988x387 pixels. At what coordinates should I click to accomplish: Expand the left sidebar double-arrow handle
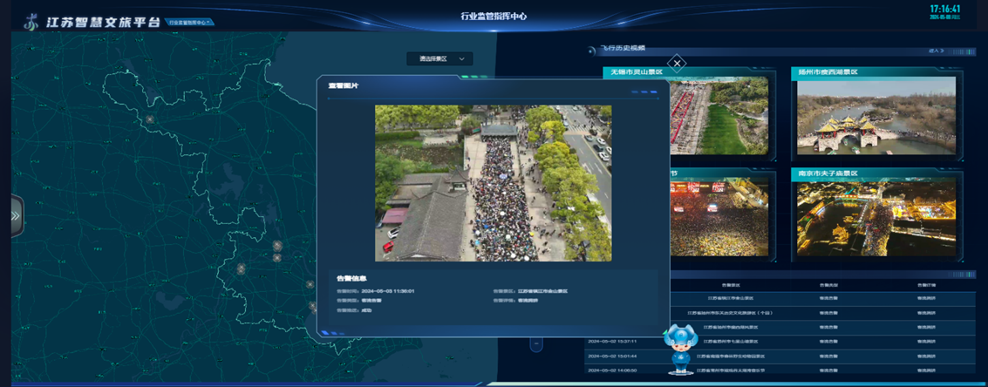pyautogui.click(x=16, y=216)
